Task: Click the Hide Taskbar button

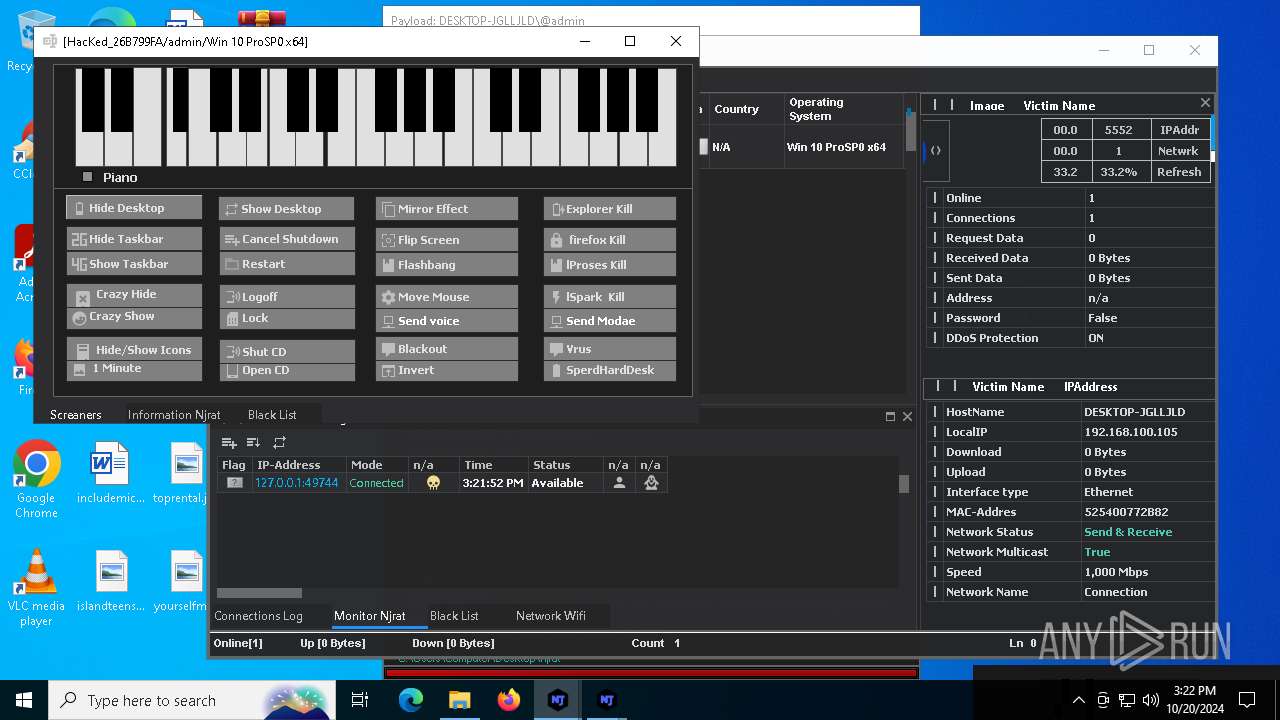Action: tap(134, 239)
